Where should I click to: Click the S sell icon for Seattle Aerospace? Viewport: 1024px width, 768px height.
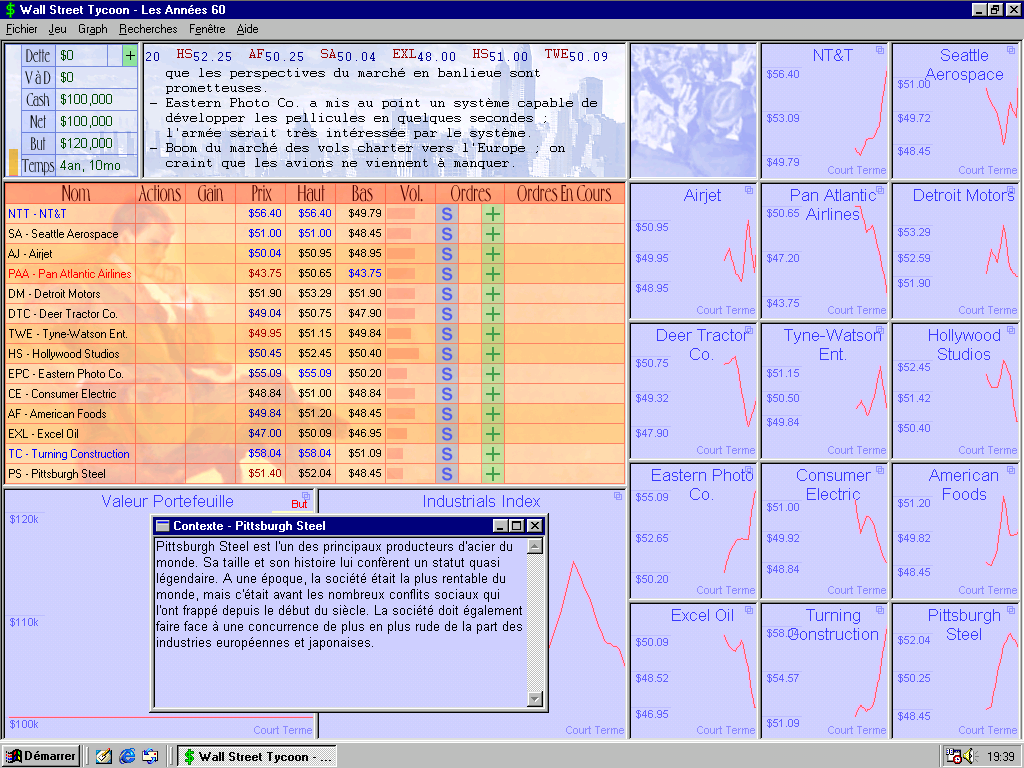pos(447,234)
